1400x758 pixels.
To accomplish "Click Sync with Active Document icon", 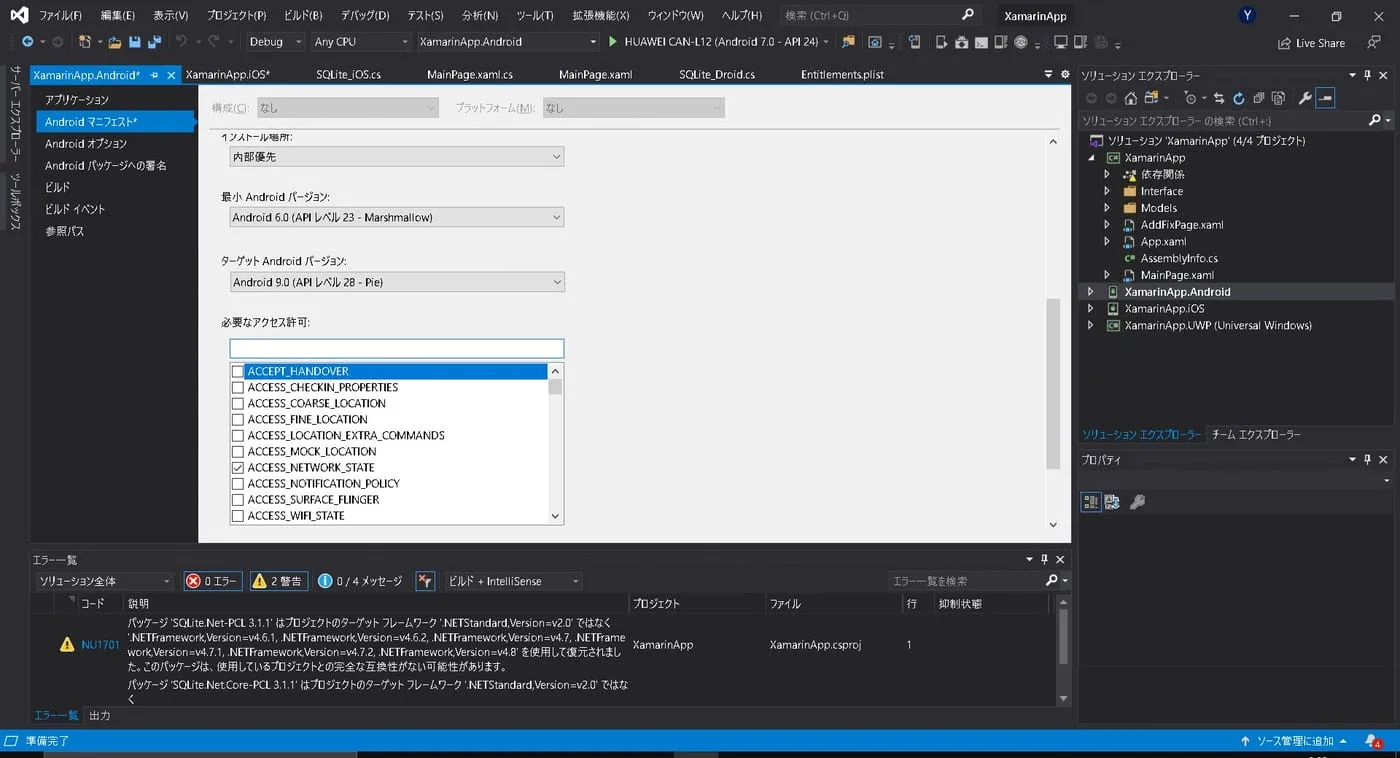I will tap(1219, 98).
